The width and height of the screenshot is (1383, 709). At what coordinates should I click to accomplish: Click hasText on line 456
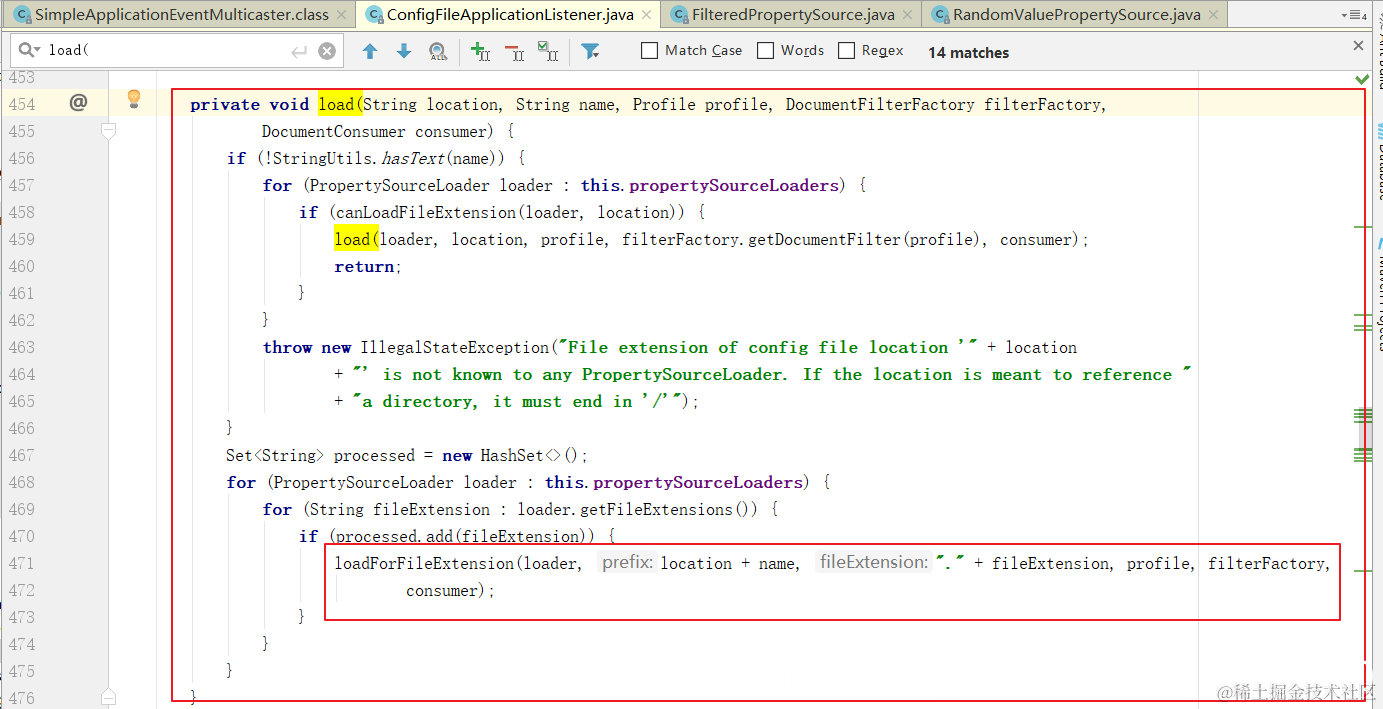click(412, 158)
